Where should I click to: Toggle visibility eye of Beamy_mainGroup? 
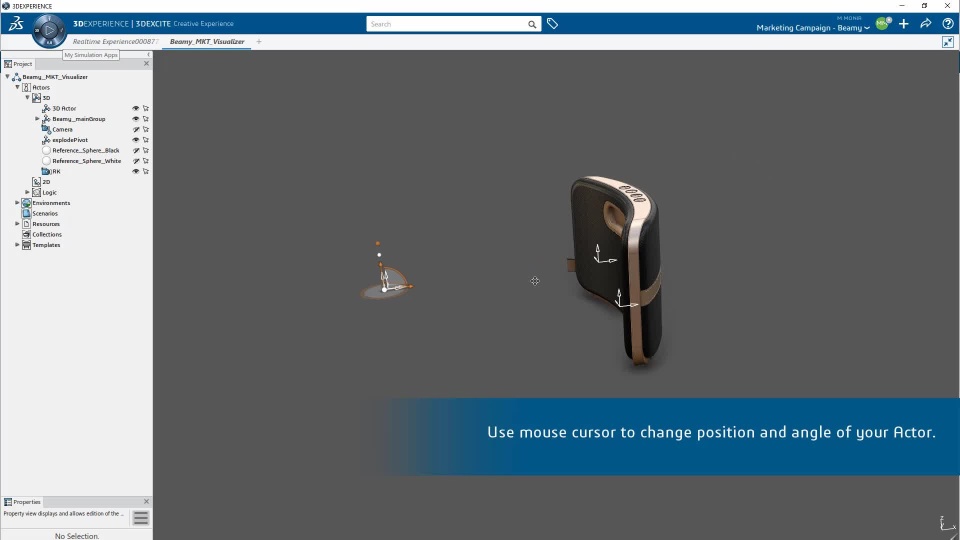136,119
